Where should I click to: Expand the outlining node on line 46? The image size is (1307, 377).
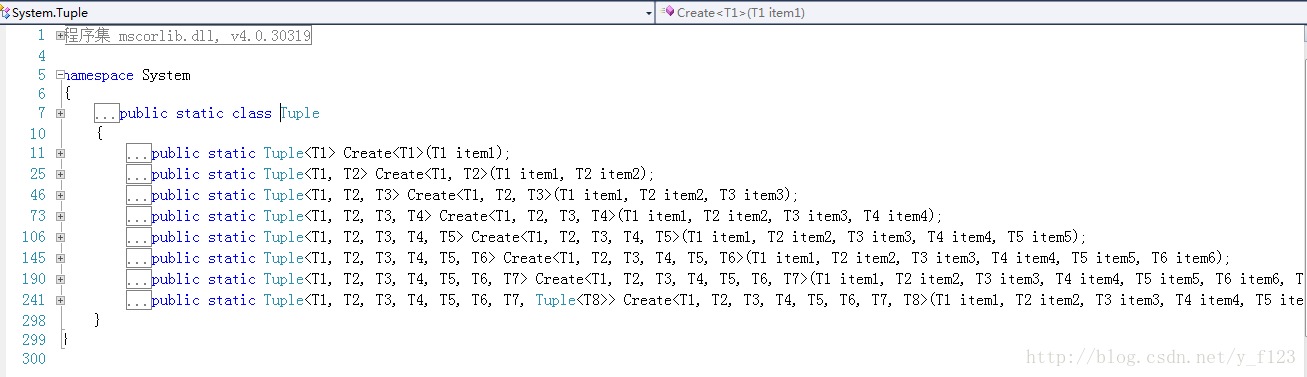[x=61, y=195]
